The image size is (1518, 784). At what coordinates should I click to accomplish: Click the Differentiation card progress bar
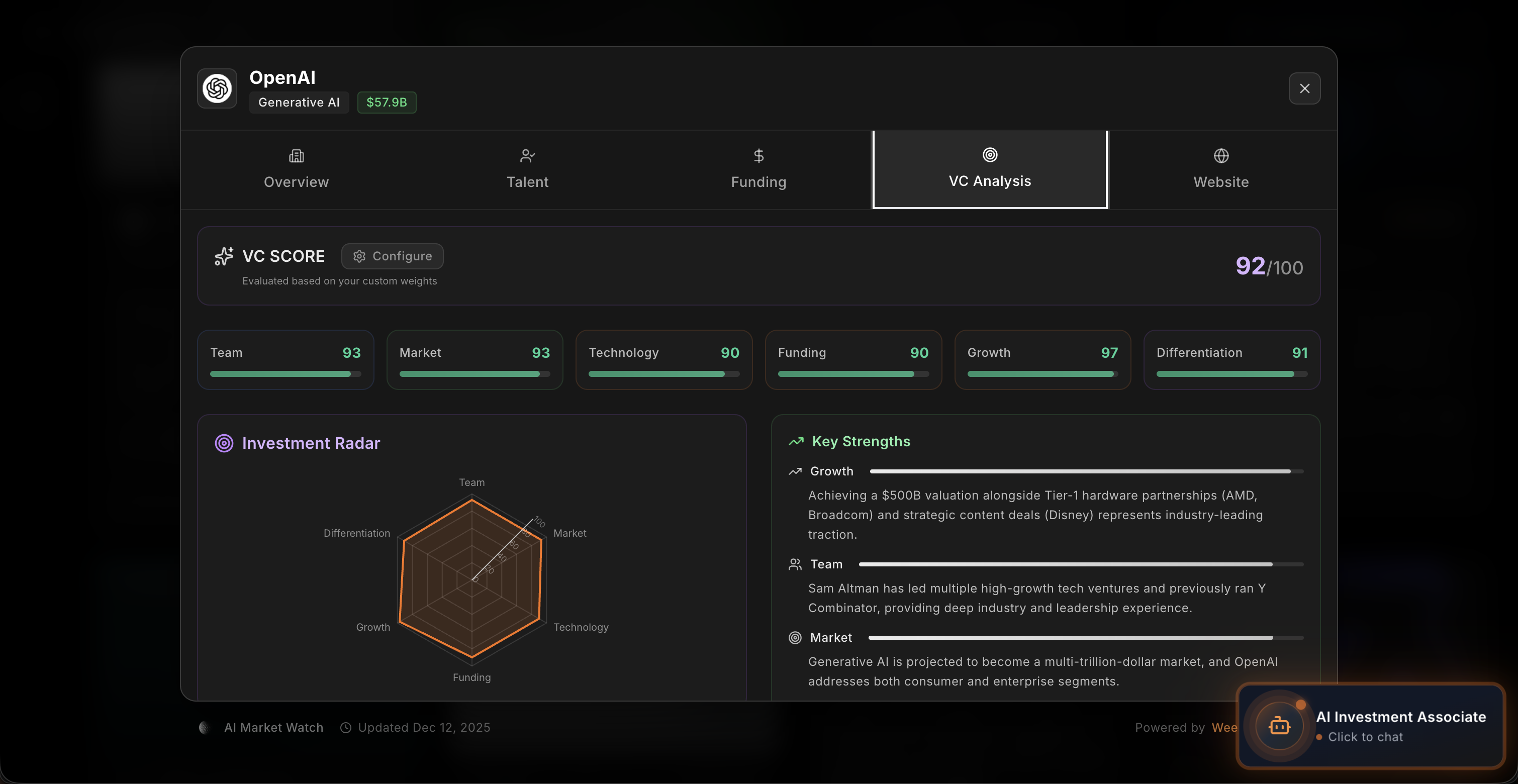pyautogui.click(x=1231, y=374)
